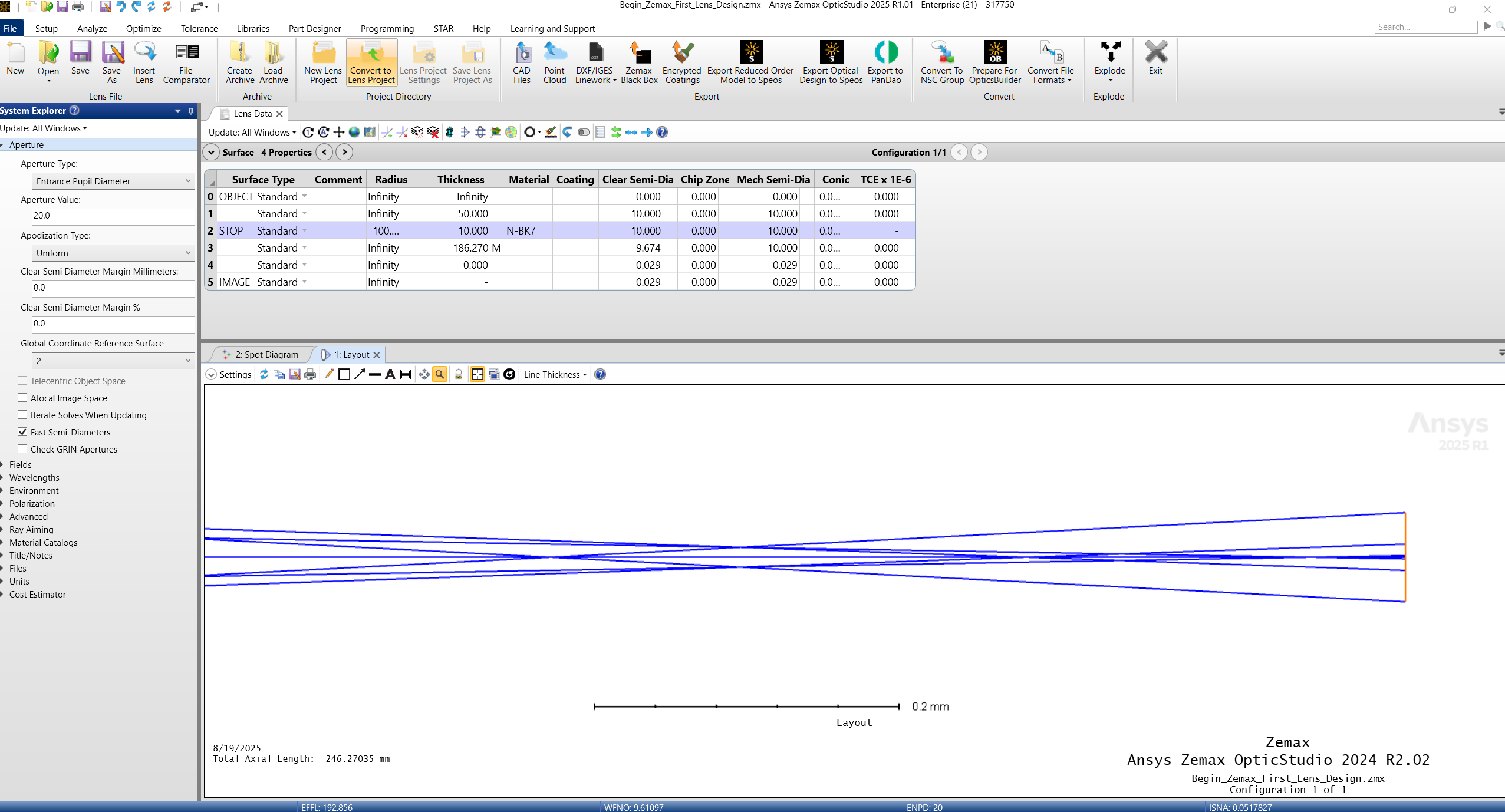
Task: Open the Apodization Type dropdown
Action: (113, 253)
